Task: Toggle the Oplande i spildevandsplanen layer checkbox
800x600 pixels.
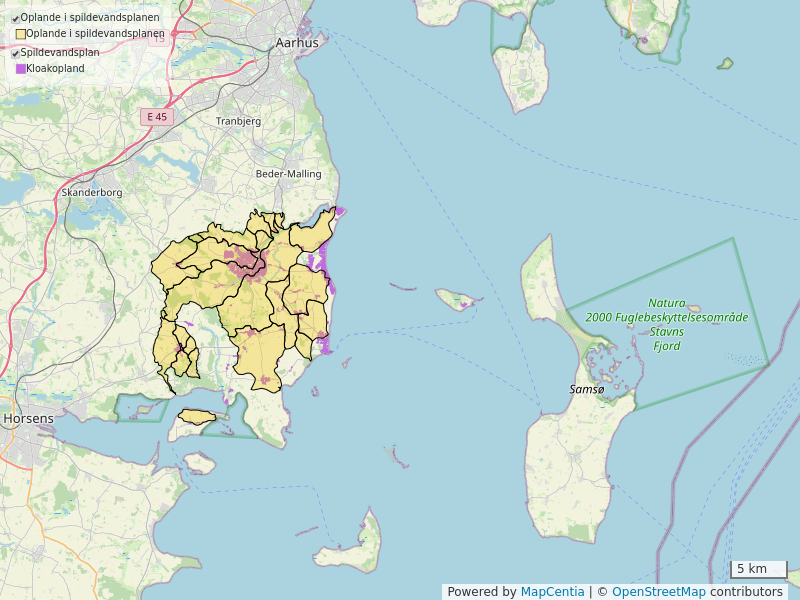Action: click(15, 18)
